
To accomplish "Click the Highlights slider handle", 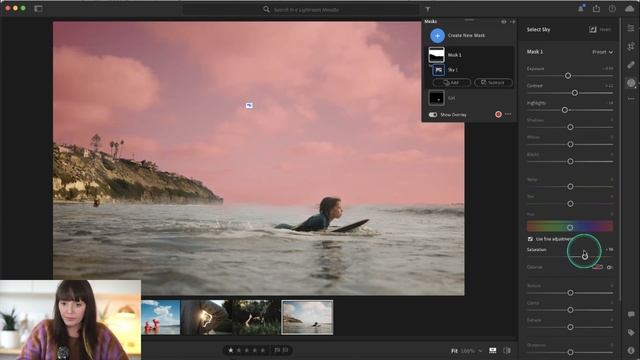I will click(565, 110).
